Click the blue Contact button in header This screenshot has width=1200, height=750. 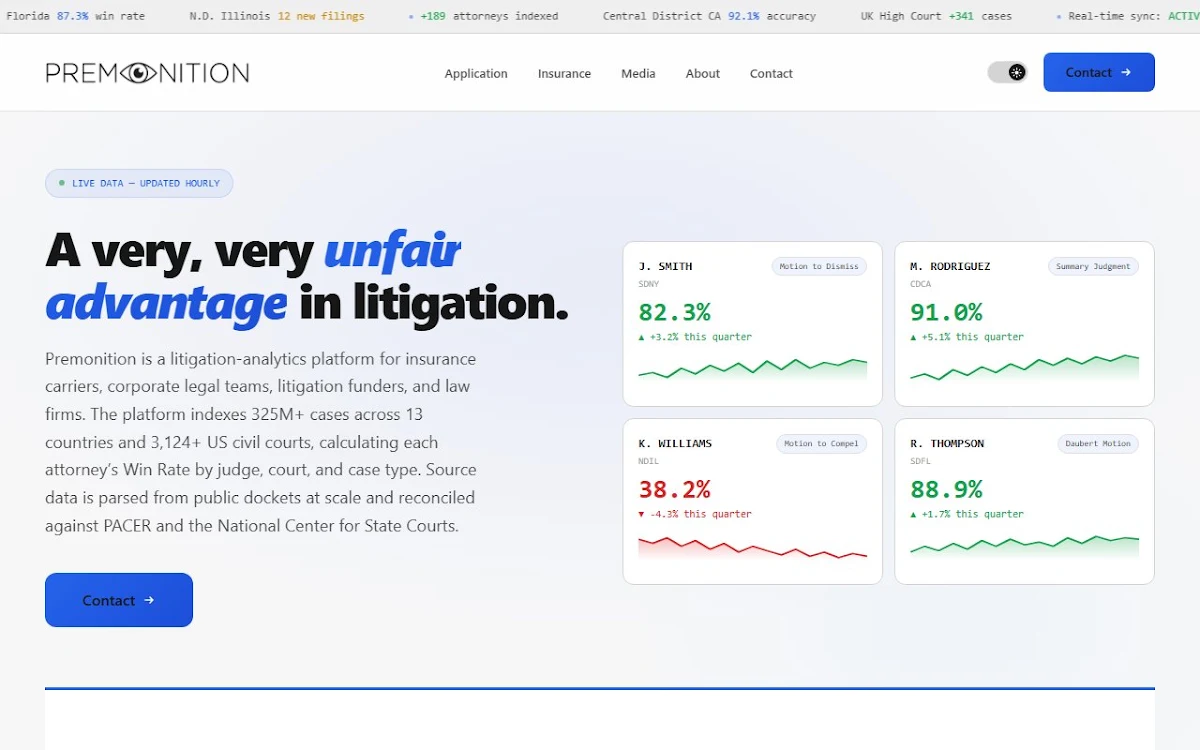coord(1099,72)
